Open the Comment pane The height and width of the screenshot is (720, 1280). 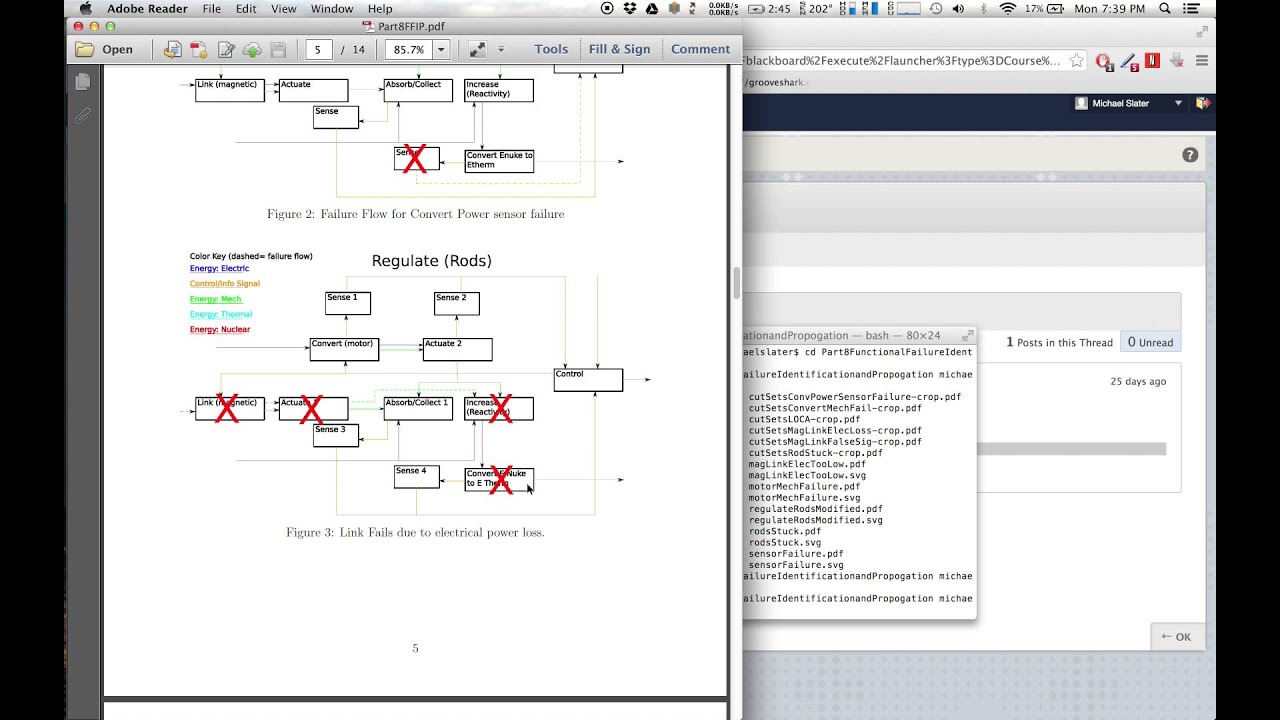pyautogui.click(x=700, y=49)
